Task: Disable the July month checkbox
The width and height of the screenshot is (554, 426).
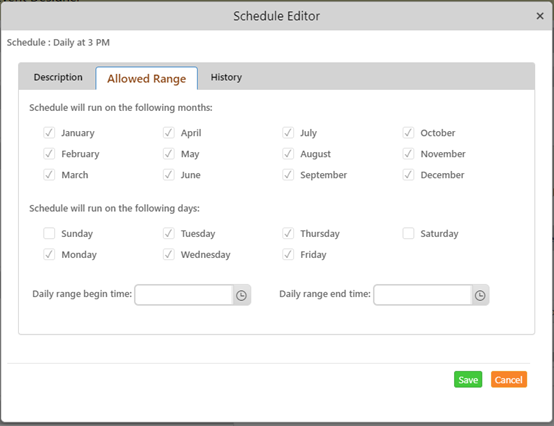Action: [x=288, y=133]
